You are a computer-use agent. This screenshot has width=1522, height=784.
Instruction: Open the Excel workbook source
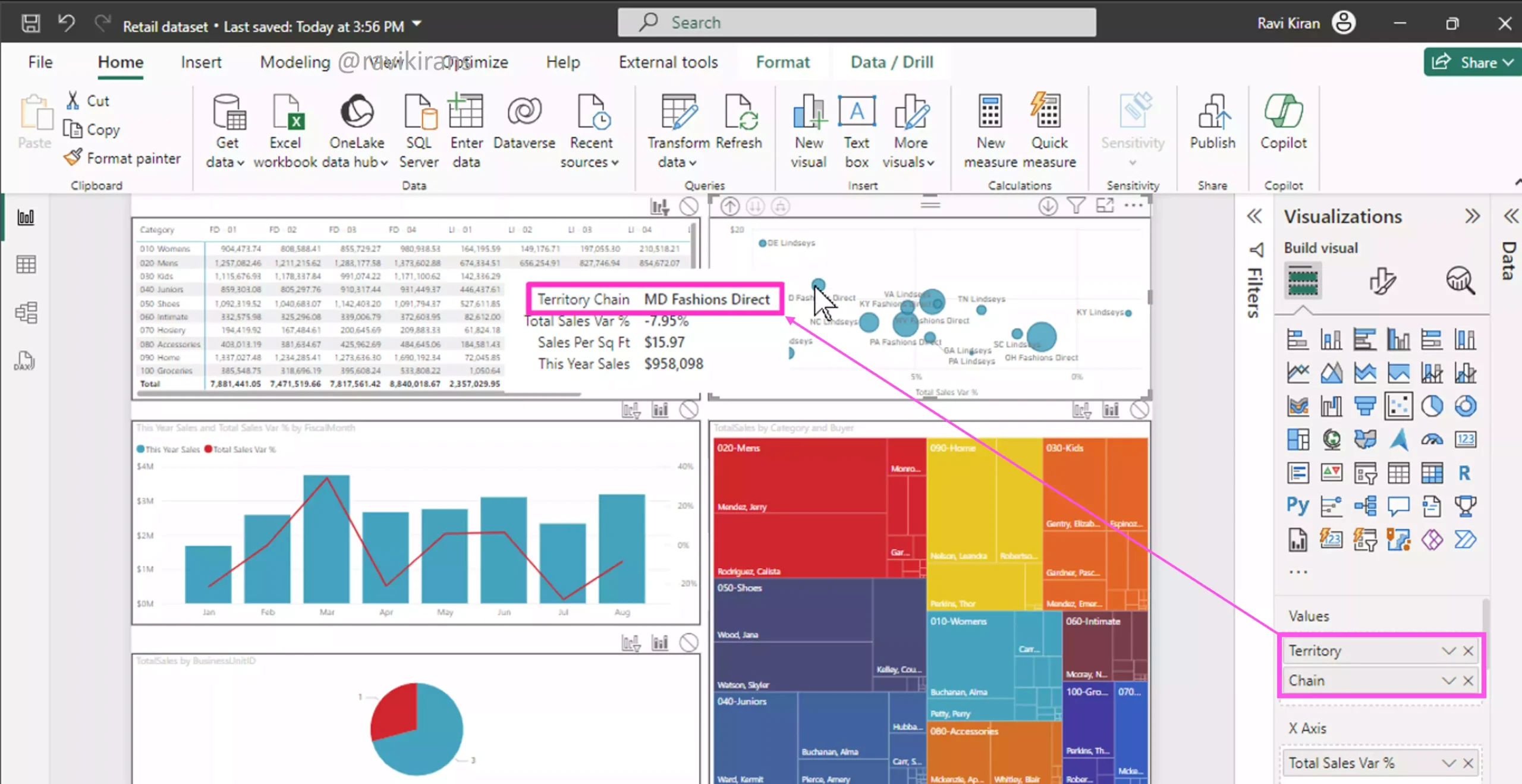pyautogui.click(x=285, y=131)
